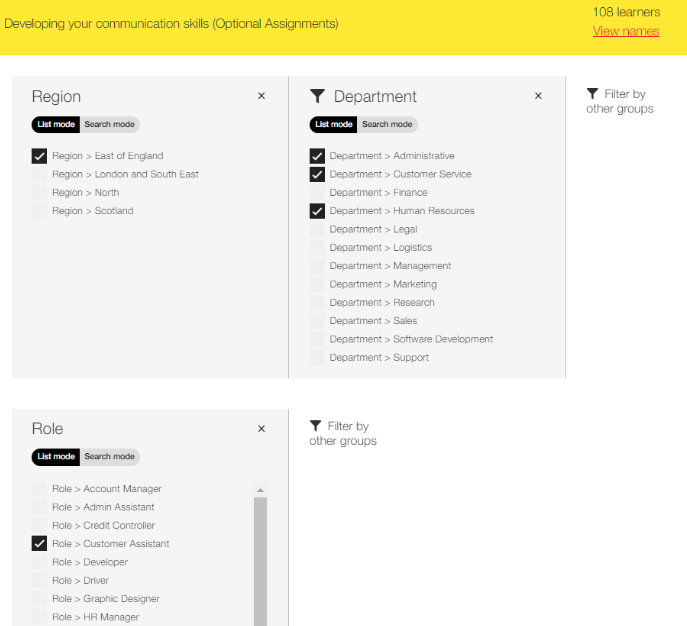Screen dimensions: 687x626
Task: Check Department Software Development checkbox
Action: click(317, 340)
